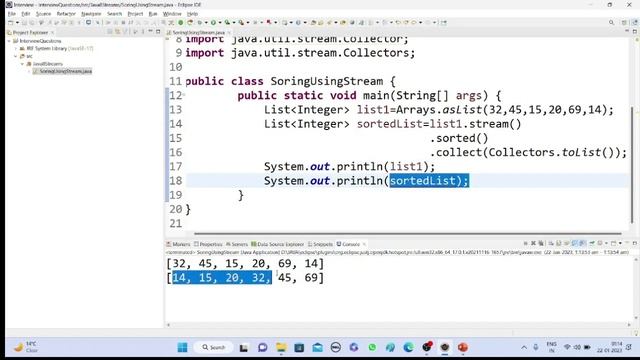Click the Search magnifier in top-right toolbar
The height and width of the screenshot is (360, 640).
tap(611, 22)
